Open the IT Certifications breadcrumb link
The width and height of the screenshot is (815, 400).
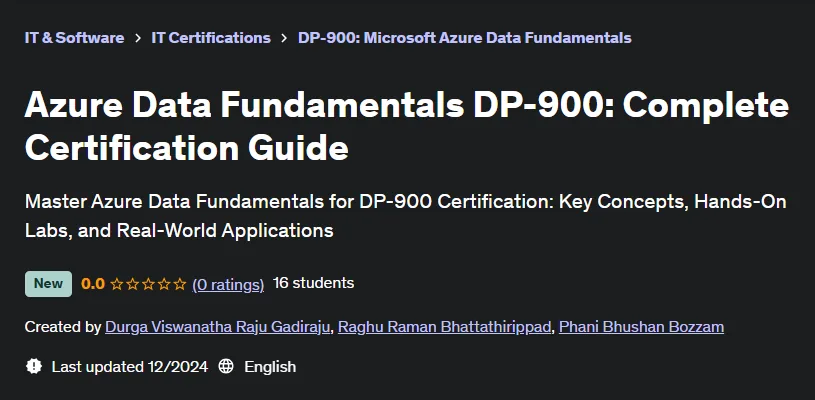click(211, 38)
